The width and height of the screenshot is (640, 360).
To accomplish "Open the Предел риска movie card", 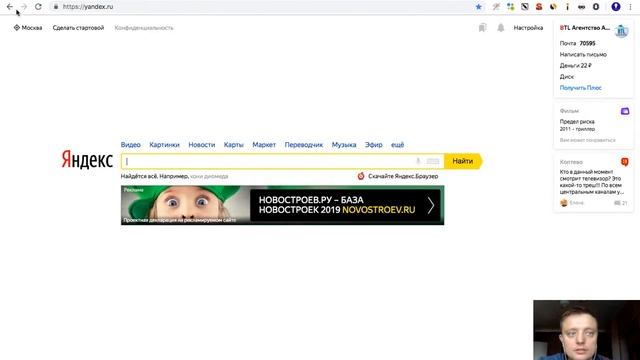I will [x=577, y=125].
